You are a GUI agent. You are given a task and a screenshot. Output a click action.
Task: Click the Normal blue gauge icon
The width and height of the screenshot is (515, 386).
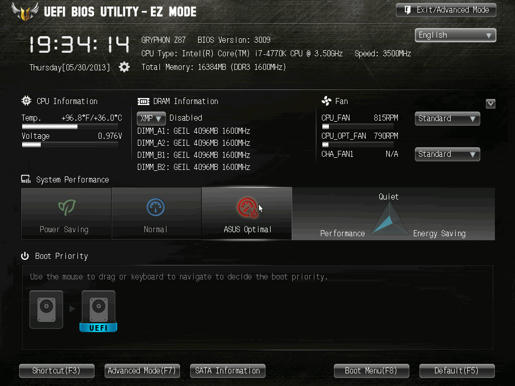tap(155, 207)
